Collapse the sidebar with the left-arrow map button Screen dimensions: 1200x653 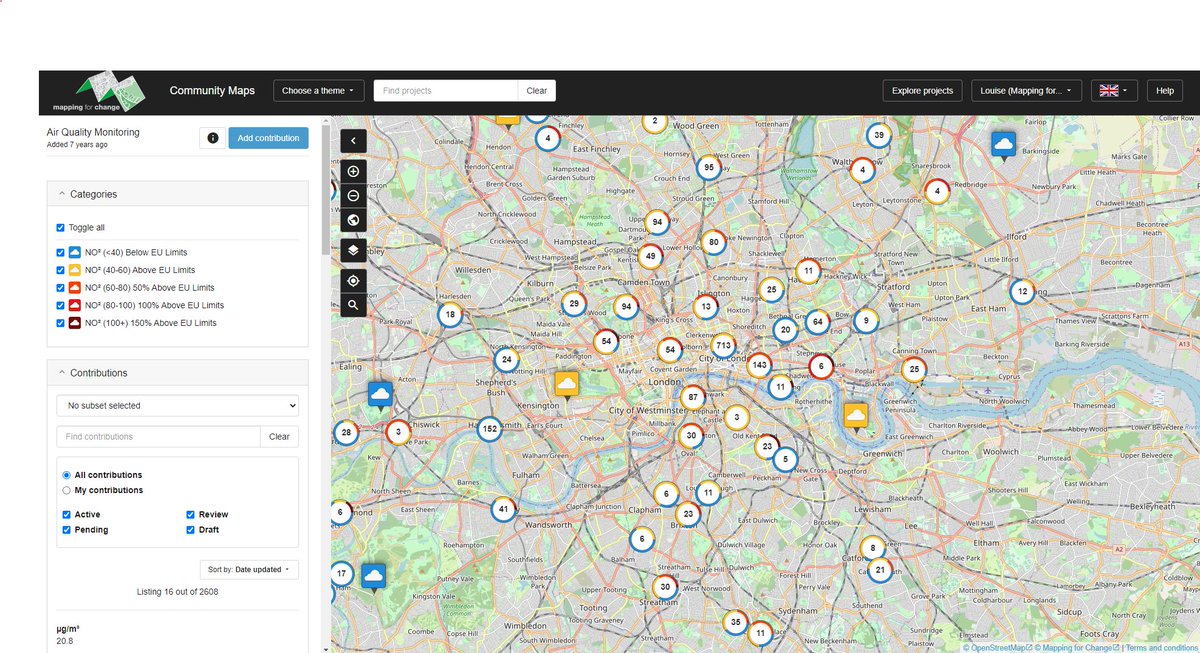click(354, 142)
